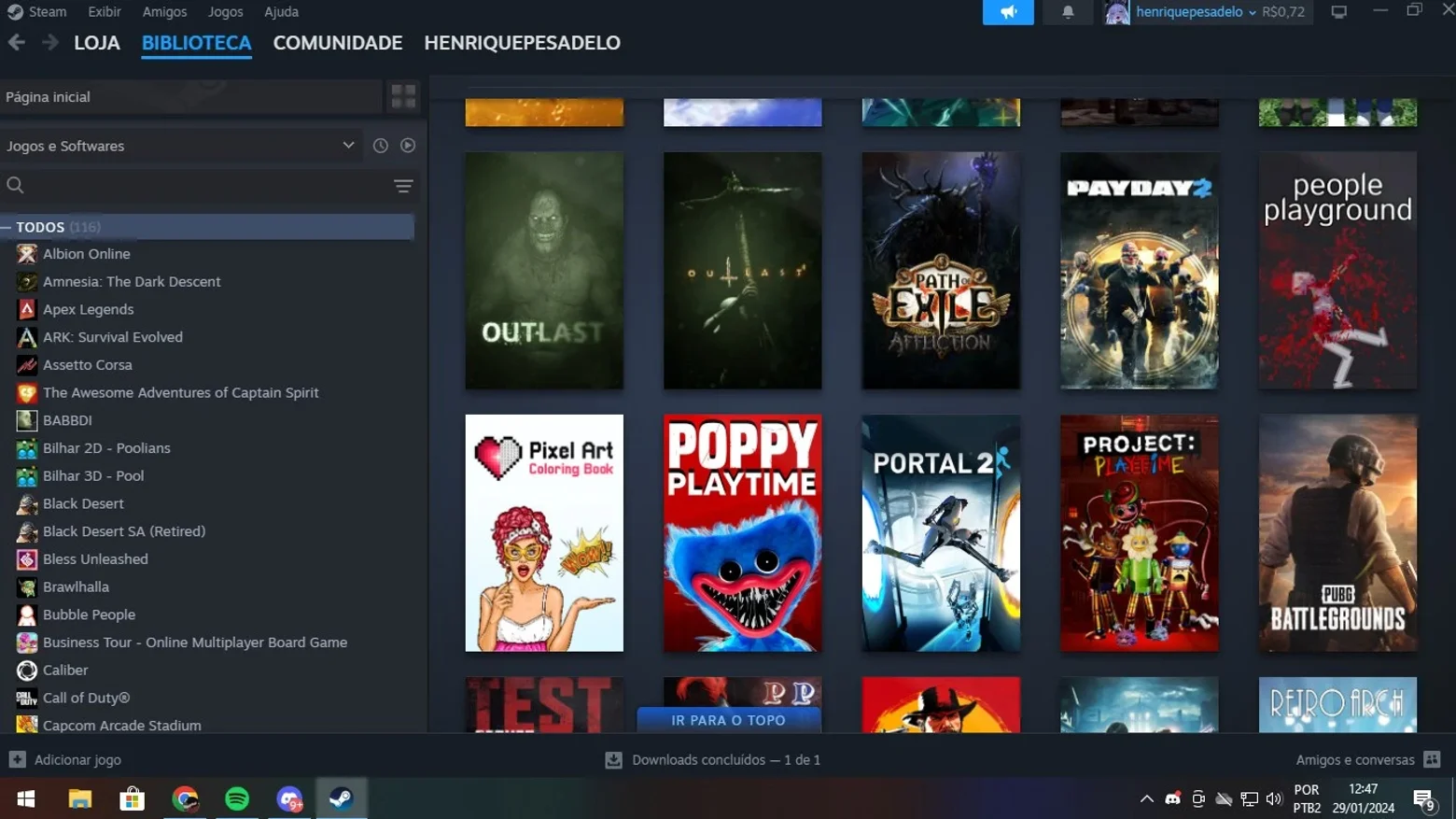Open Amigos e conversas panel
The height and width of the screenshot is (819, 1456).
pyautogui.click(x=1368, y=760)
